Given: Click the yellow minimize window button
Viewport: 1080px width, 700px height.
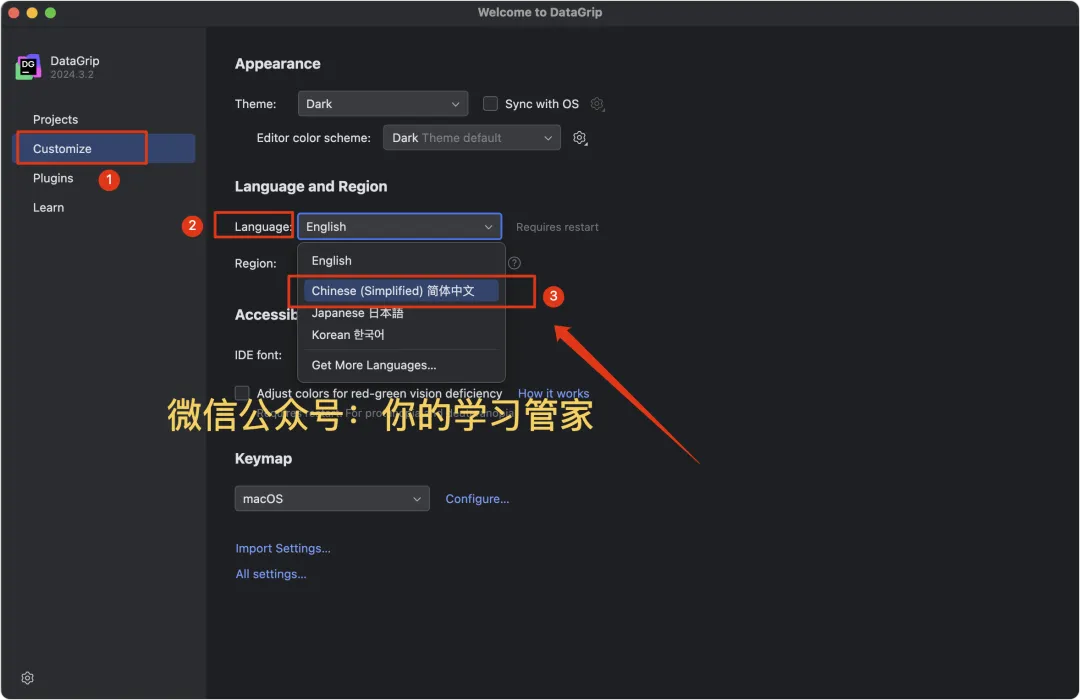Looking at the screenshot, I should [x=32, y=12].
